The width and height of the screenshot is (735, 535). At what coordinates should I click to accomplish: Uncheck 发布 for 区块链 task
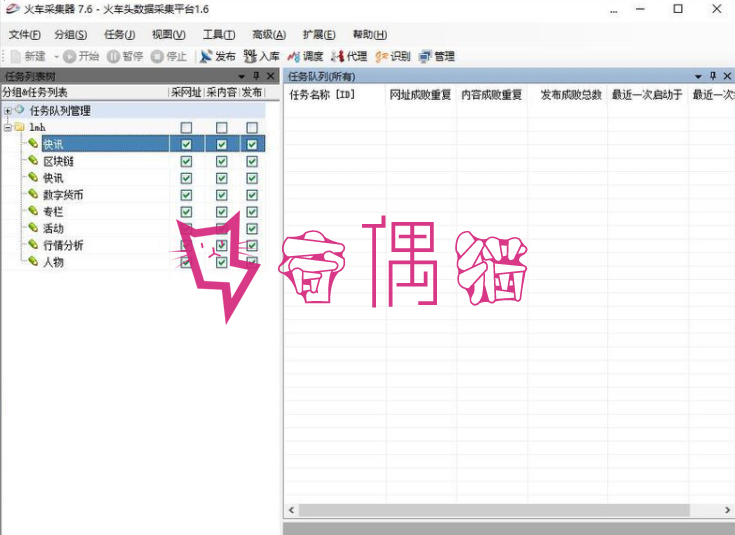(x=252, y=161)
